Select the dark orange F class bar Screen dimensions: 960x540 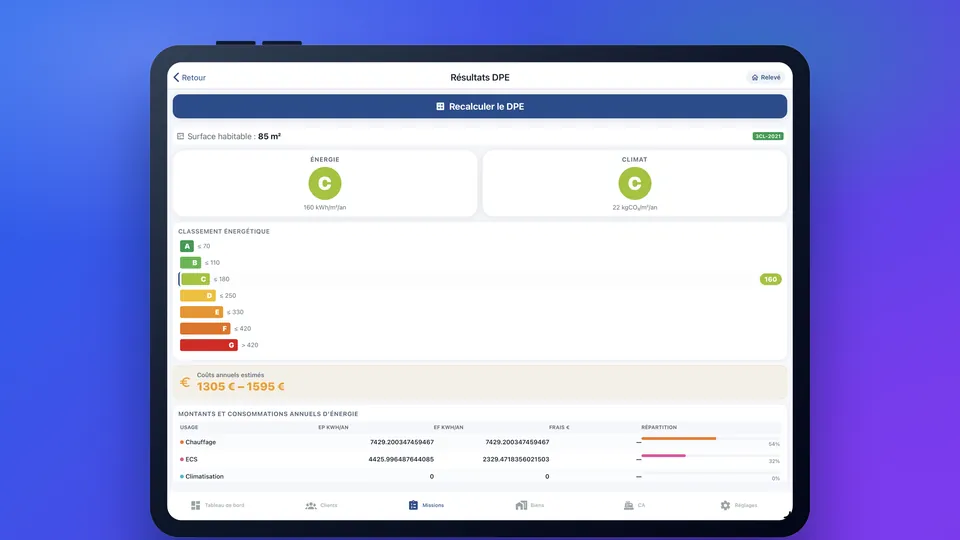click(205, 329)
